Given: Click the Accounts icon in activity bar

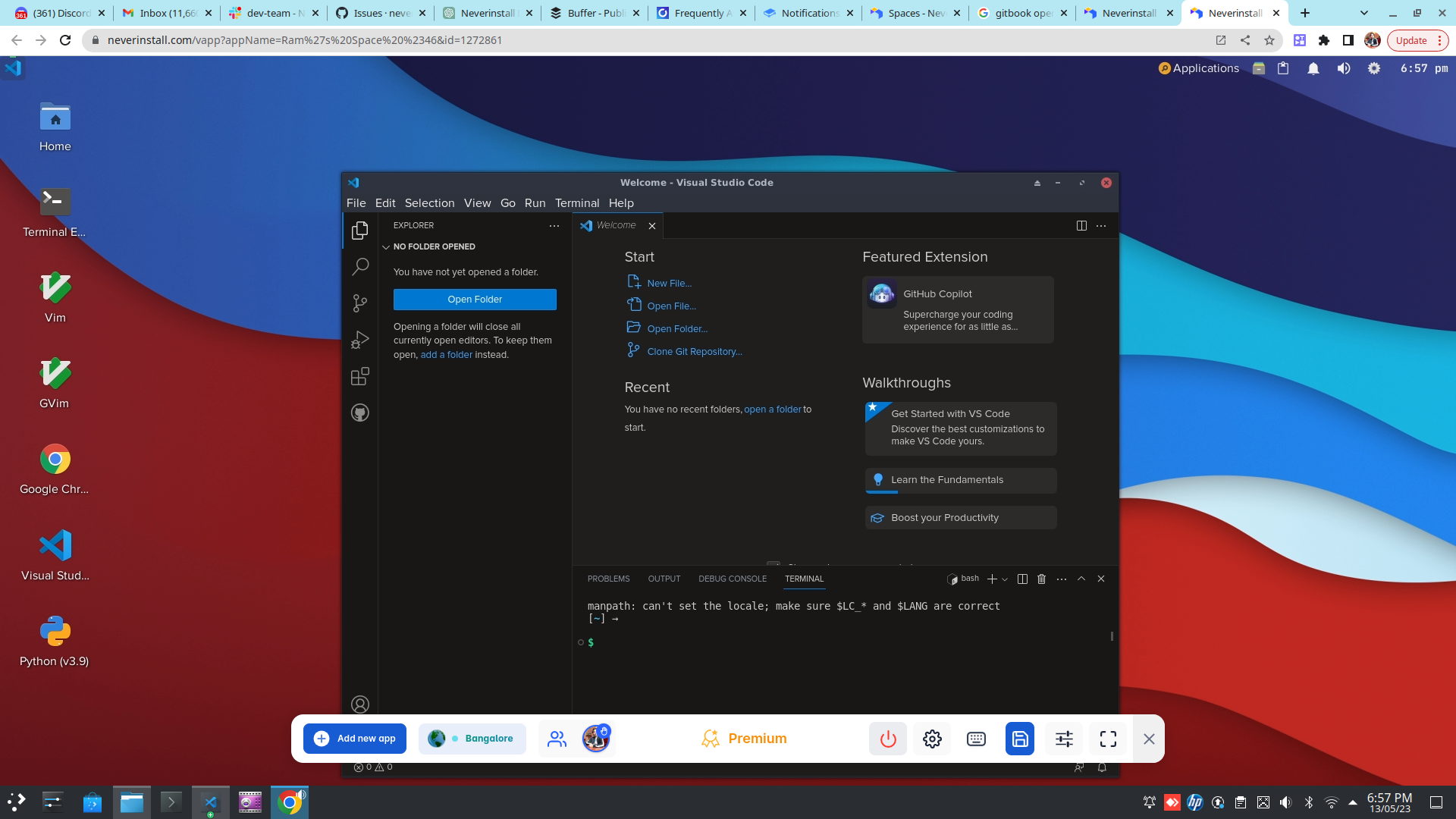Looking at the screenshot, I should [x=360, y=704].
